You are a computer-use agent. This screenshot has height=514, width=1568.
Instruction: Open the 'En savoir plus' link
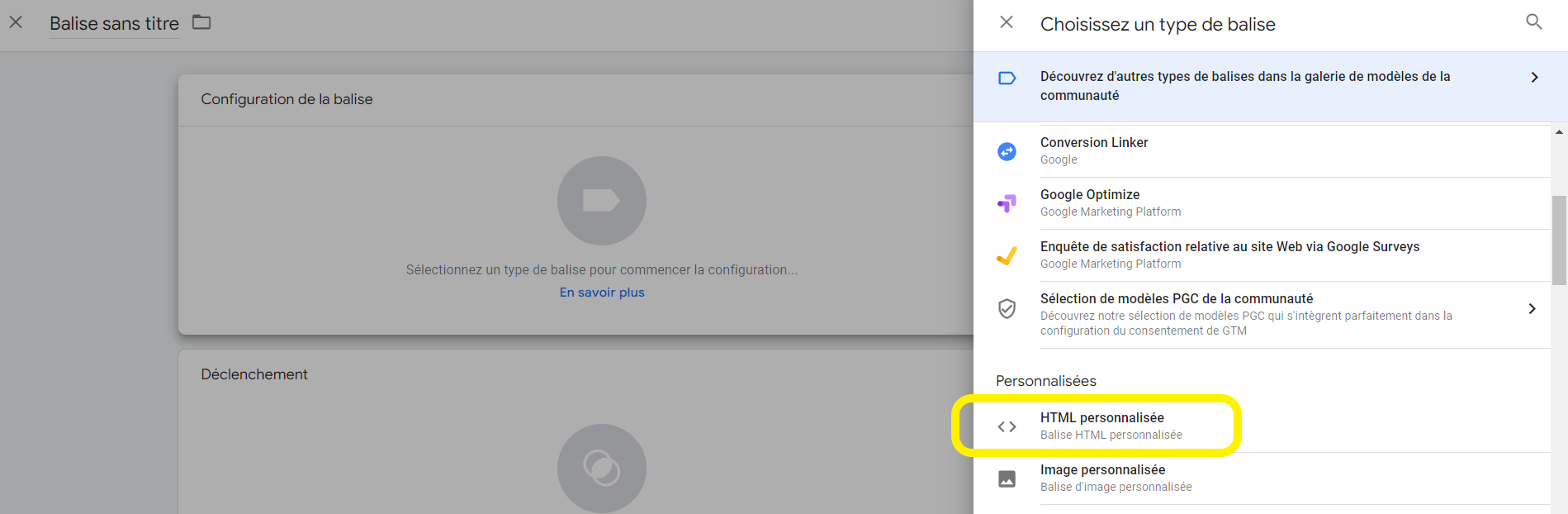(602, 293)
